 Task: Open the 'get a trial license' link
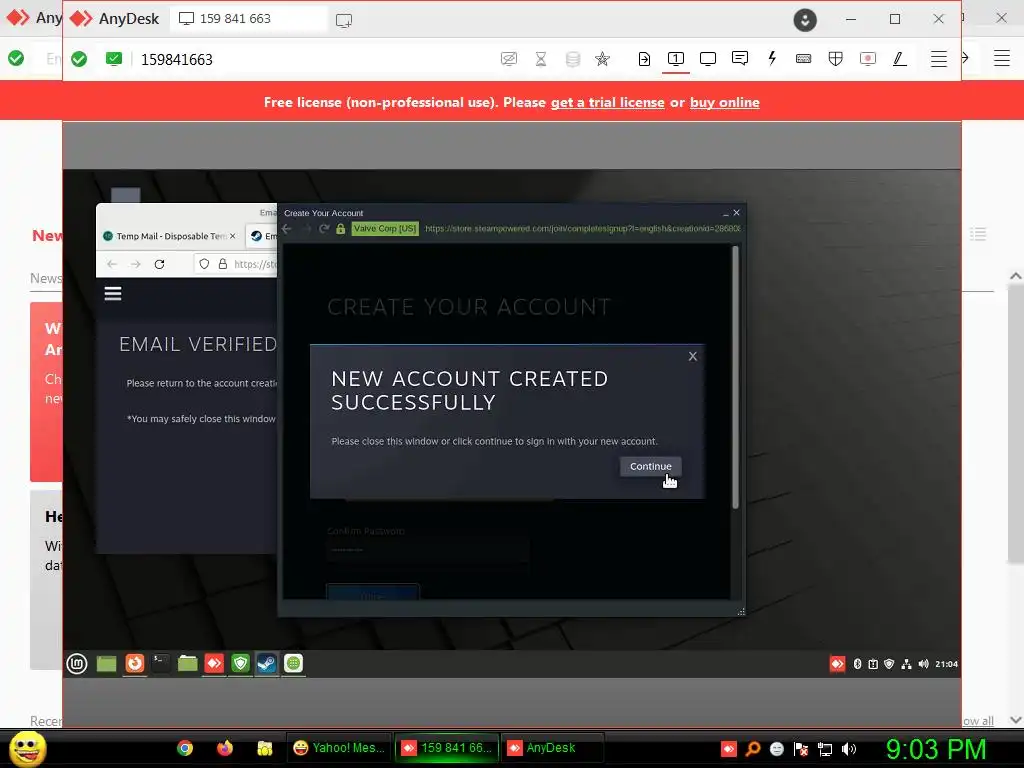(607, 103)
